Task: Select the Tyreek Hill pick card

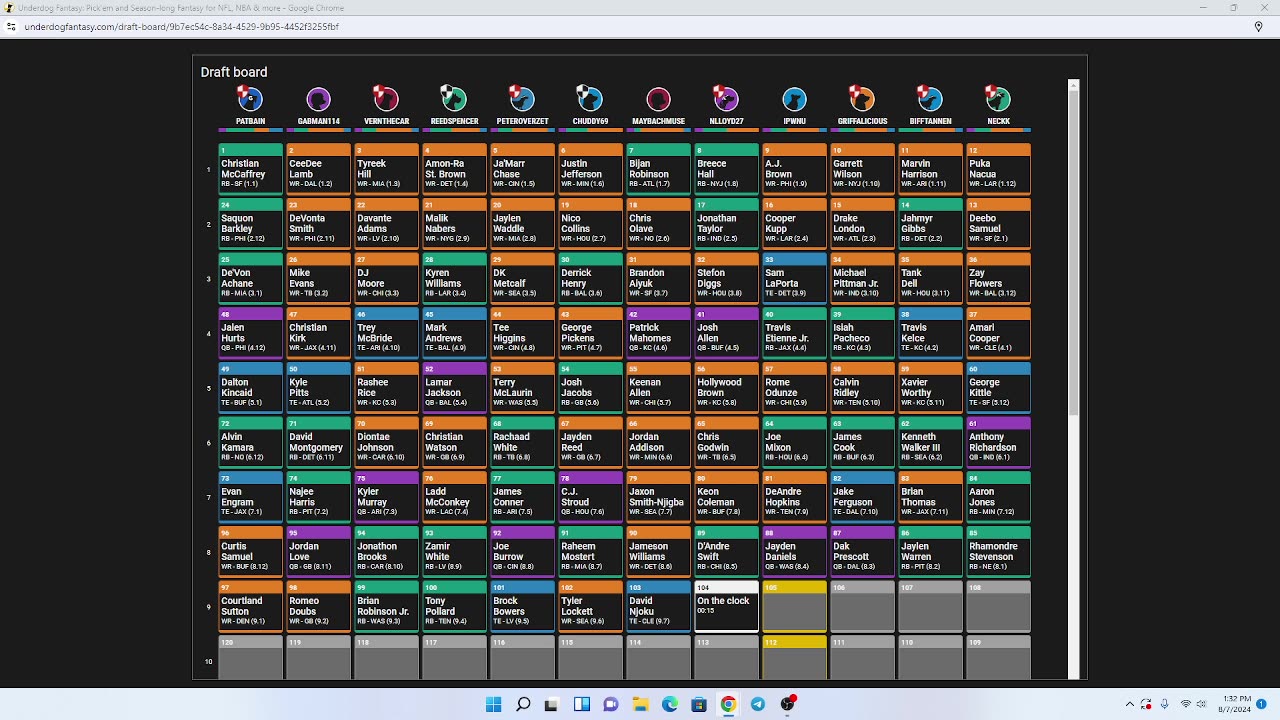Action: [386, 170]
